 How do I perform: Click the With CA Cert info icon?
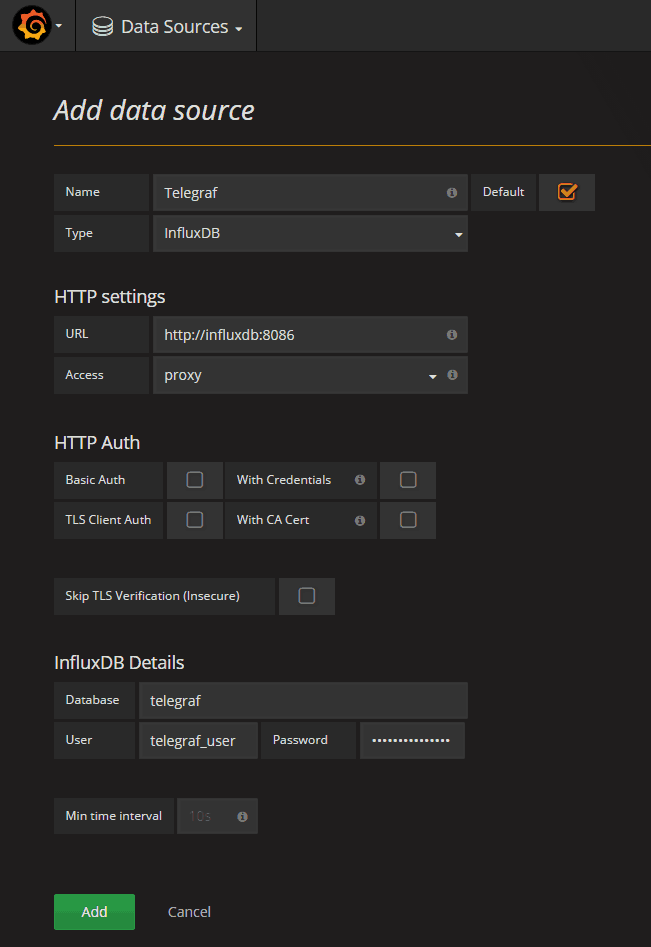[360, 520]
